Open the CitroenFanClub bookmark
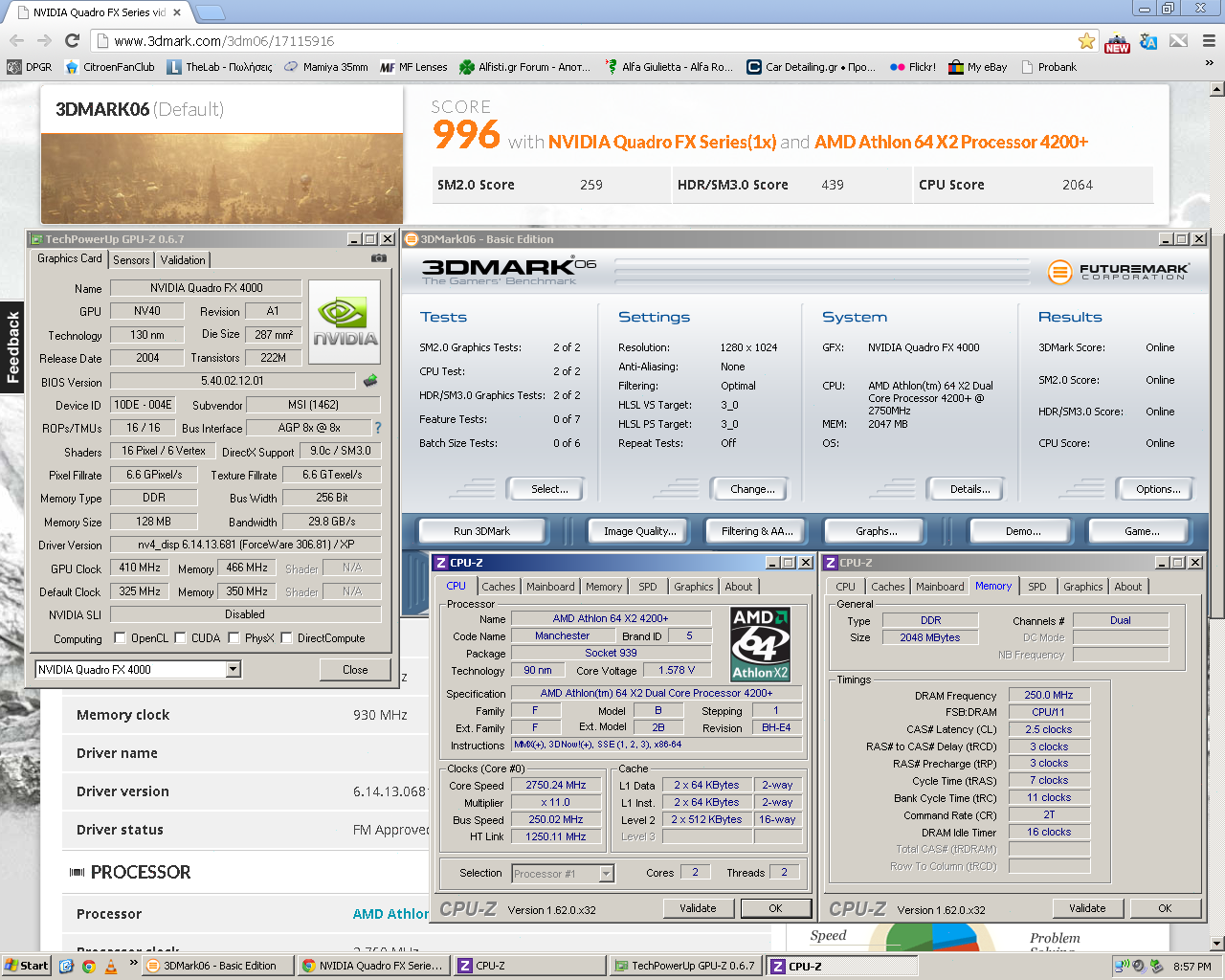The height and width of the screenshot is (980, 1225). [109, 67]
